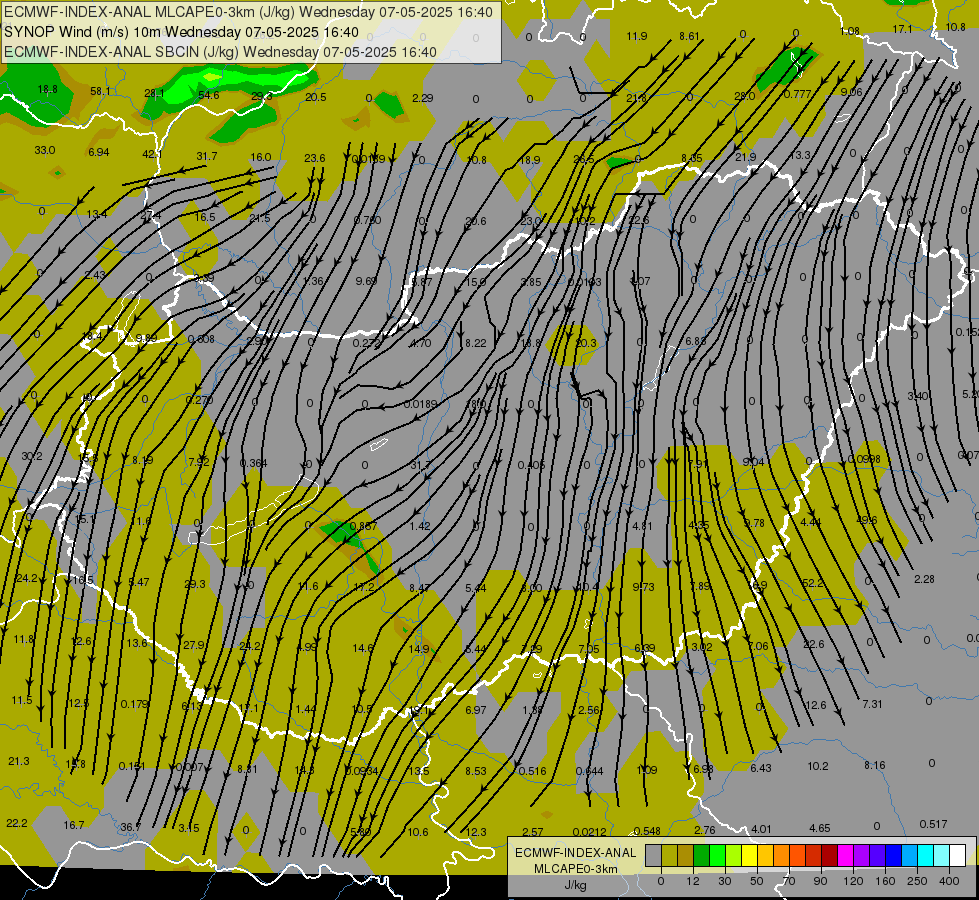
Task: Select the bright green legend swatch
Action: click(717, 855)
